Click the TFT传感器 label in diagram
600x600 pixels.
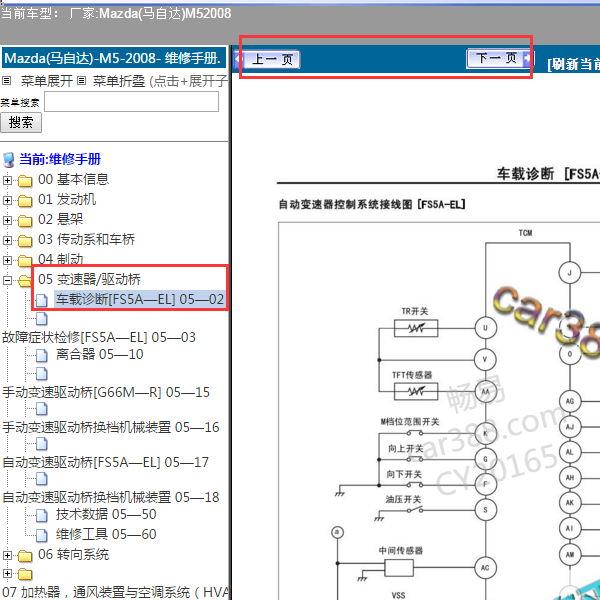(412, 375)
